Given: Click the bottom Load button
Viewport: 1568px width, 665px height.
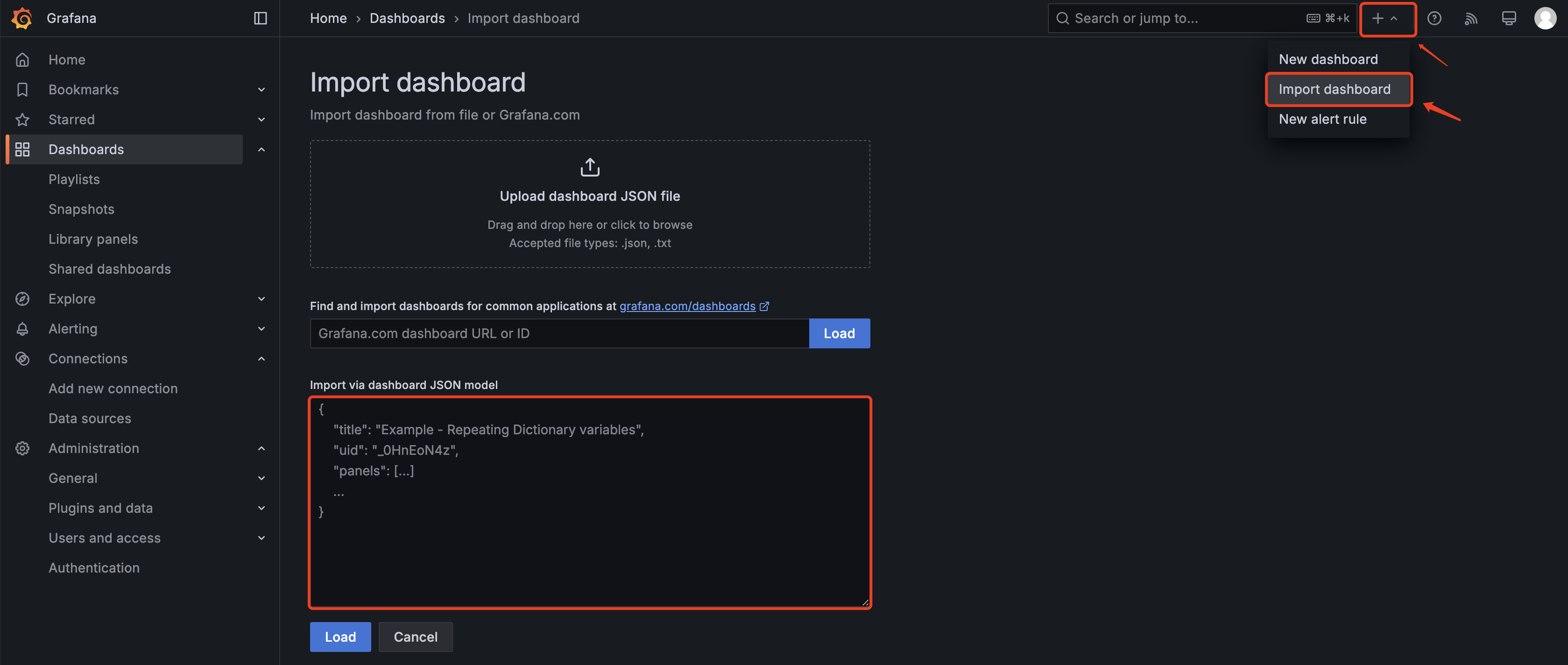Looking at the screenshot, I should click(x=340, y=637).
